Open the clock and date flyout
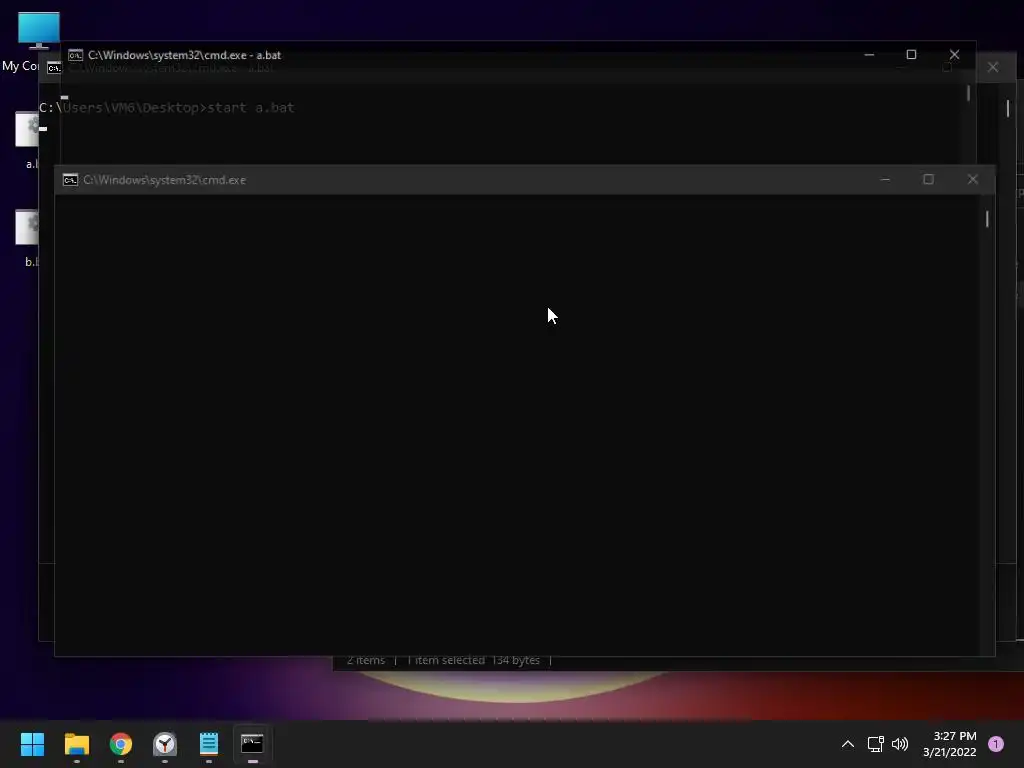The height and width of the screenshot is (768, 1024). (x=950, y=744)
